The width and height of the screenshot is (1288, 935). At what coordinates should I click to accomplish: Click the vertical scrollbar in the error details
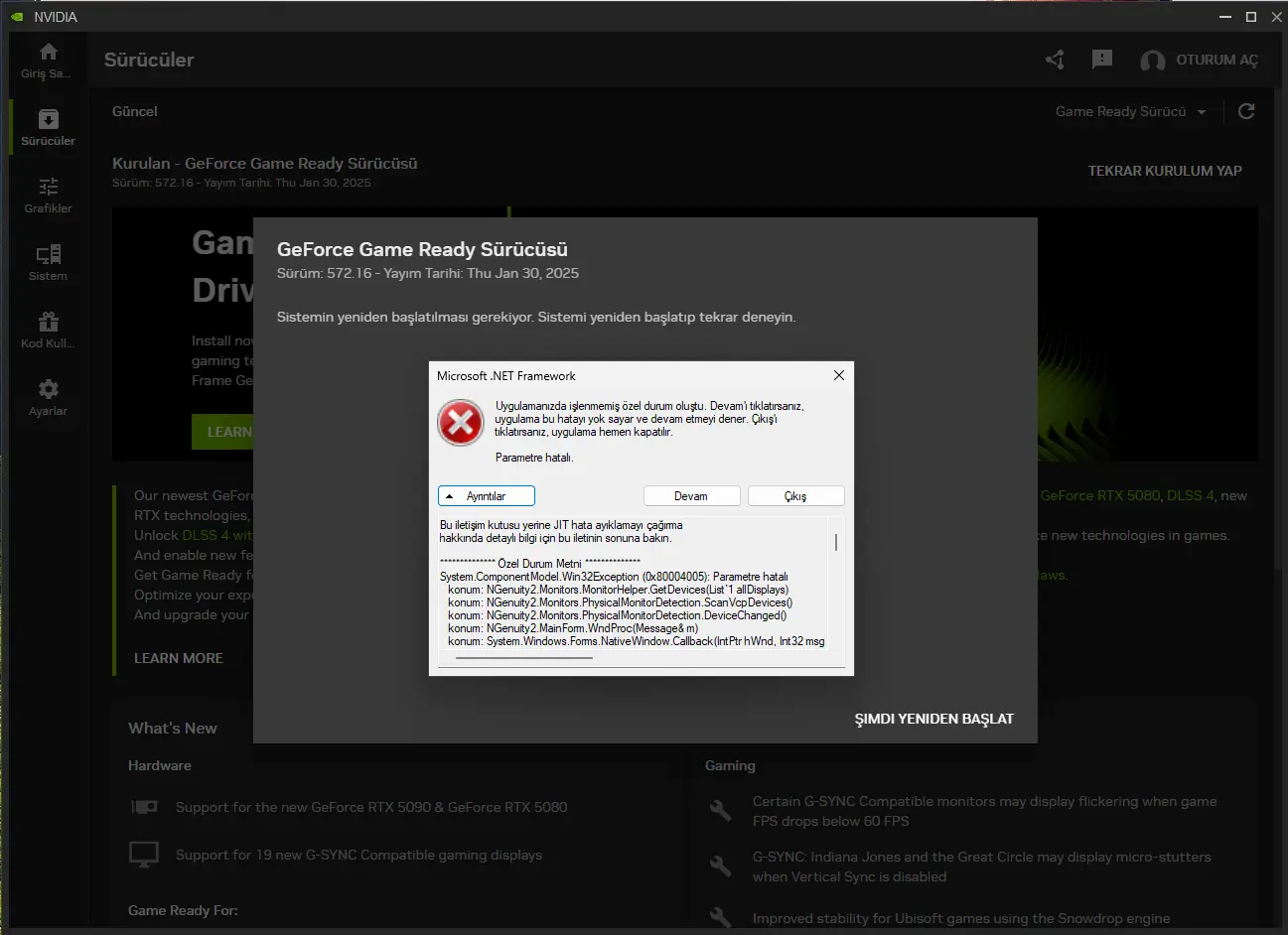pos(836,542)
